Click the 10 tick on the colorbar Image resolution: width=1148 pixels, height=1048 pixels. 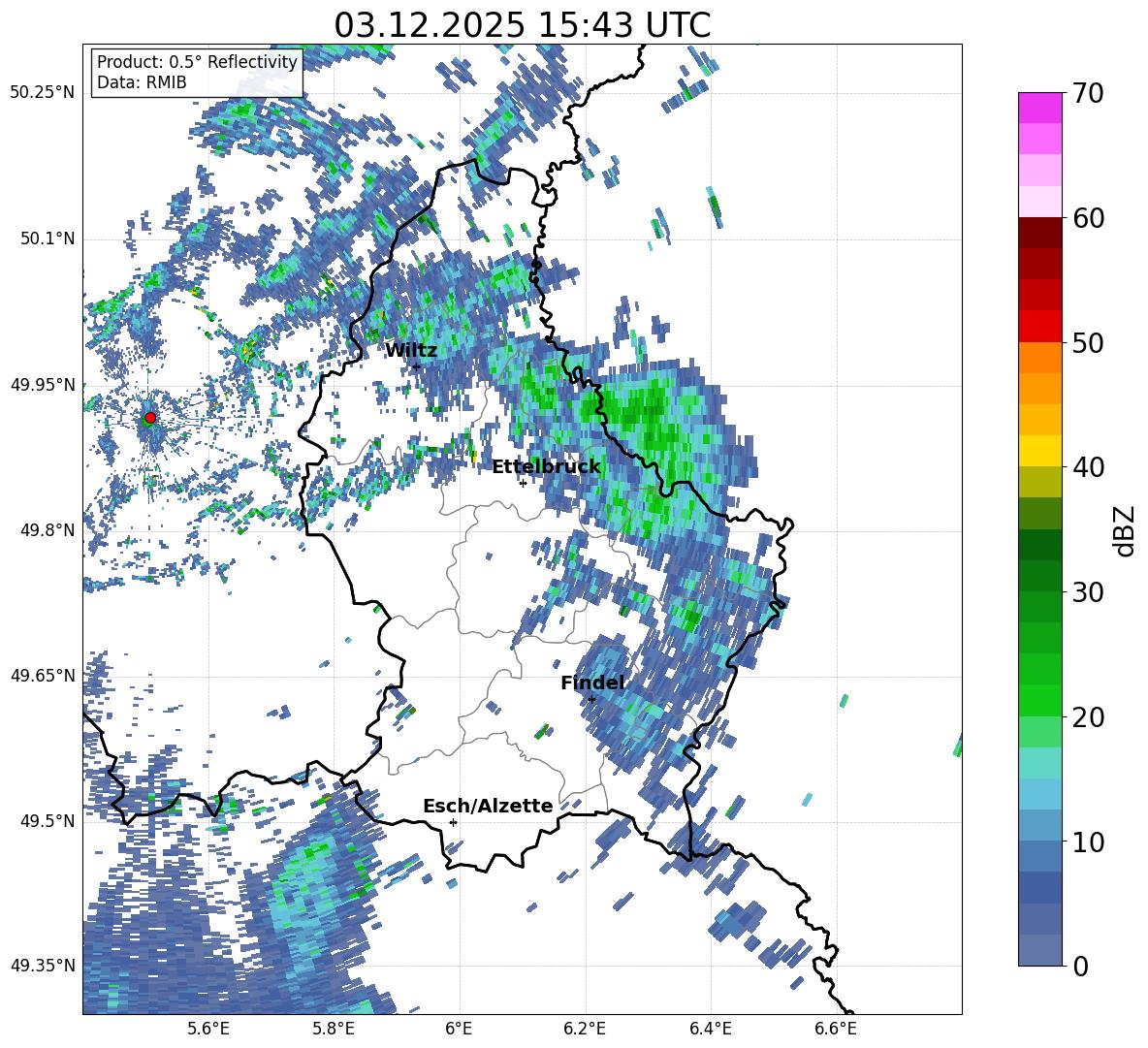[x=1088, y=842]
